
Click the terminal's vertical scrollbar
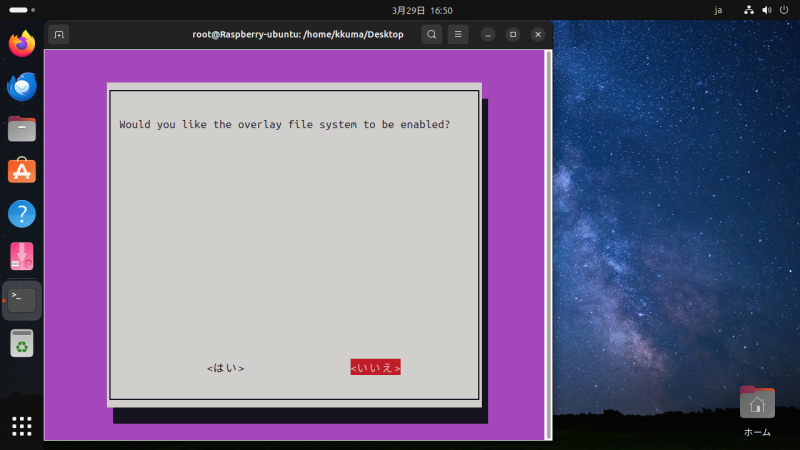[x=547, y=240]
